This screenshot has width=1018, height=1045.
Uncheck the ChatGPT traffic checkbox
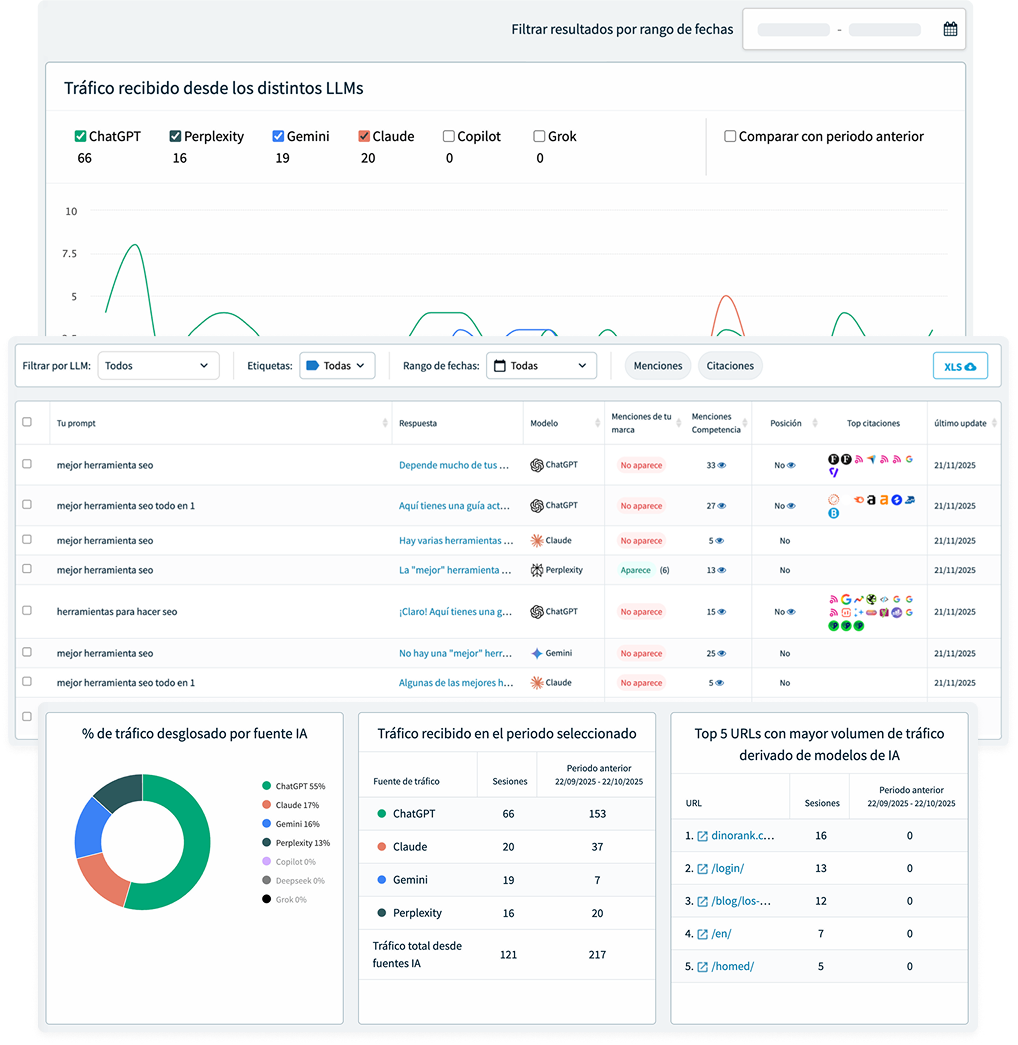pos(81,136)
